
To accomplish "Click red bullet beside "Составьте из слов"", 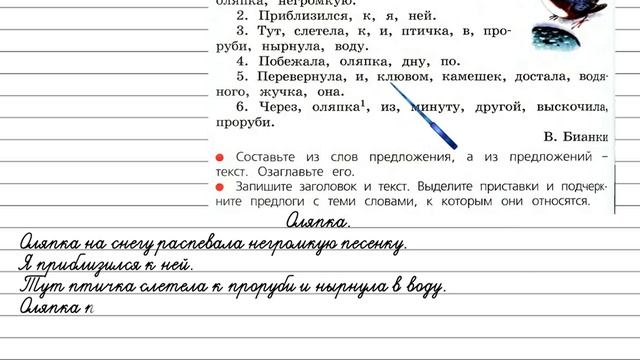I will [x=220, y=158].
